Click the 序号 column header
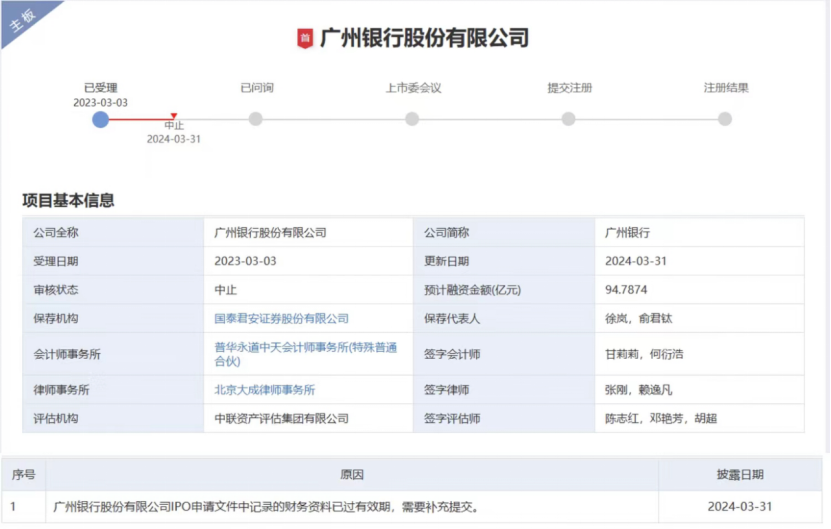The height and width of the screenshot is (529, 831). (x=23, y=474)
